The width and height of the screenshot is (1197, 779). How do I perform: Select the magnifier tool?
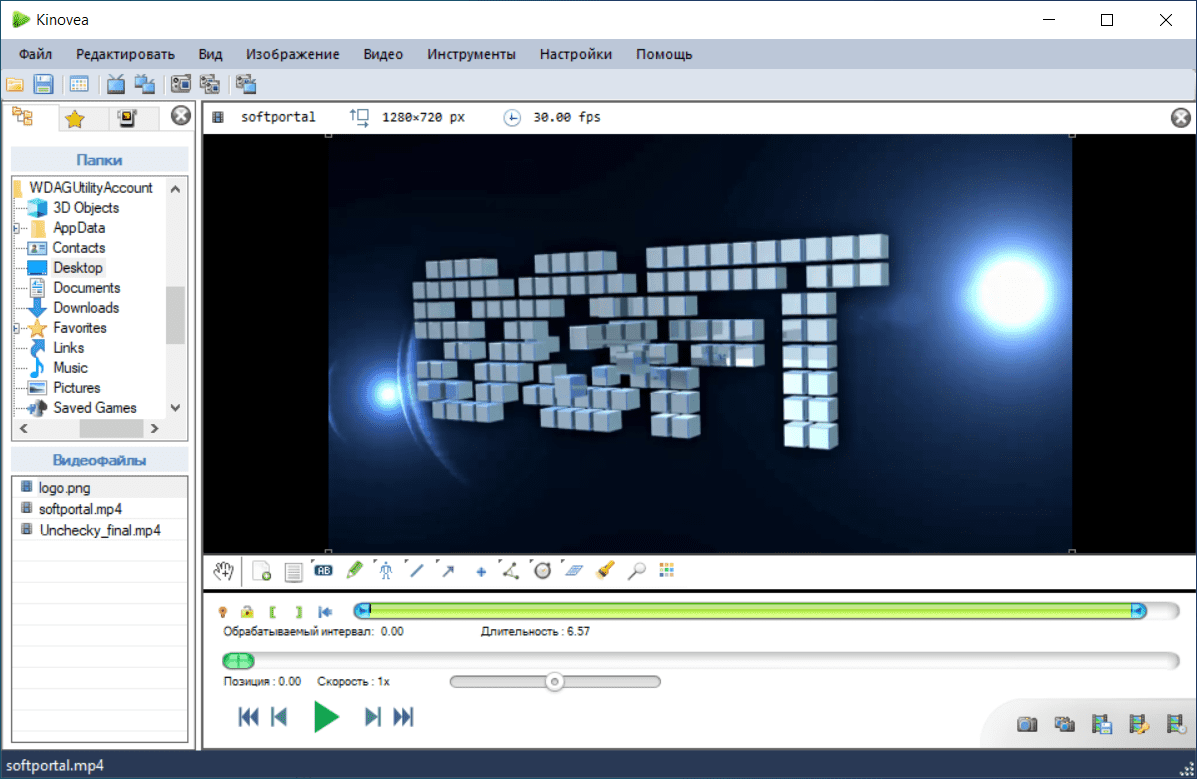tap(636, 571)
